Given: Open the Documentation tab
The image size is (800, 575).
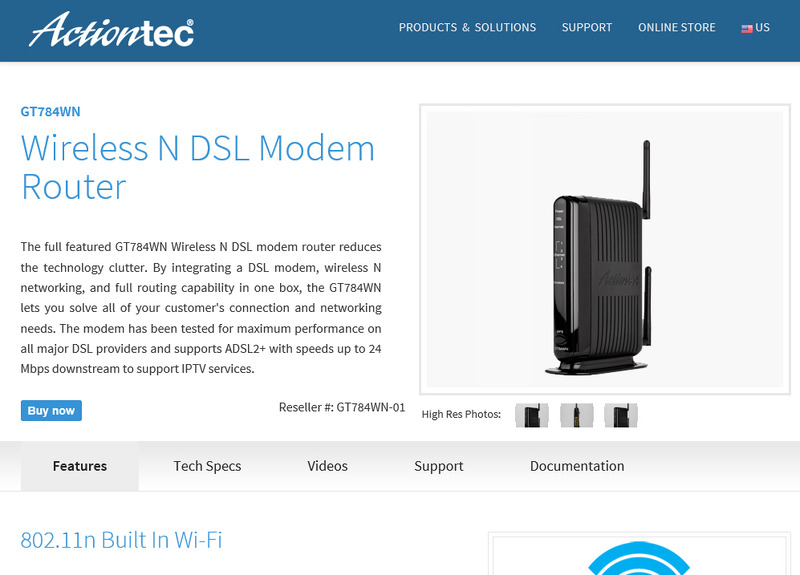Looking at the screenshot, I should click(577, 466).
